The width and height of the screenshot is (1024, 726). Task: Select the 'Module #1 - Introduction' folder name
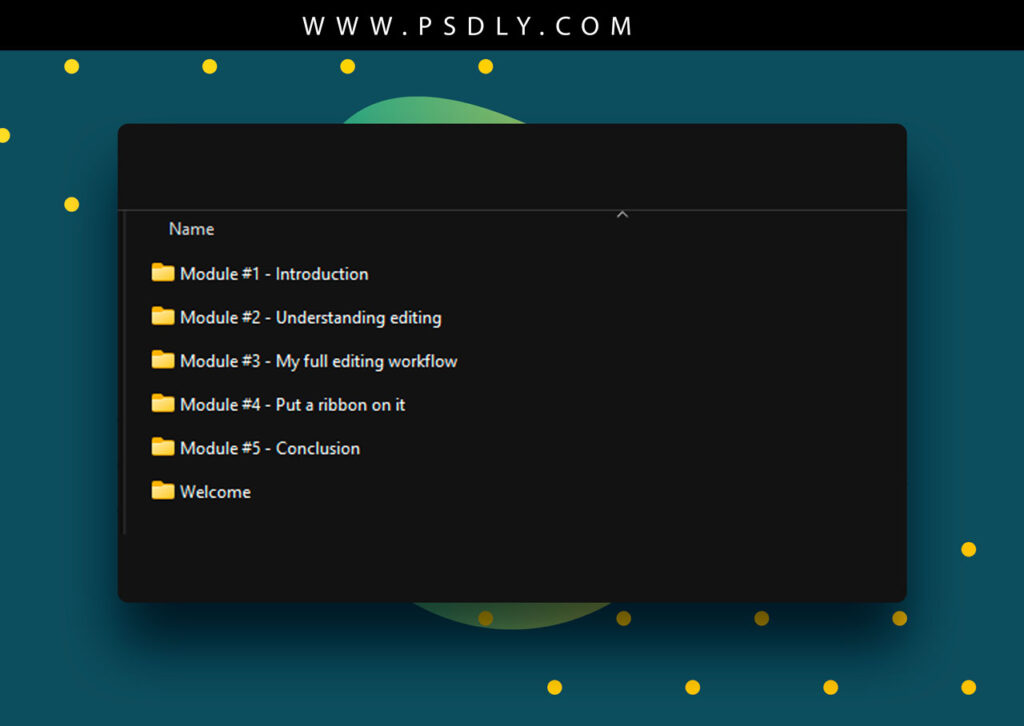(274, 274)
